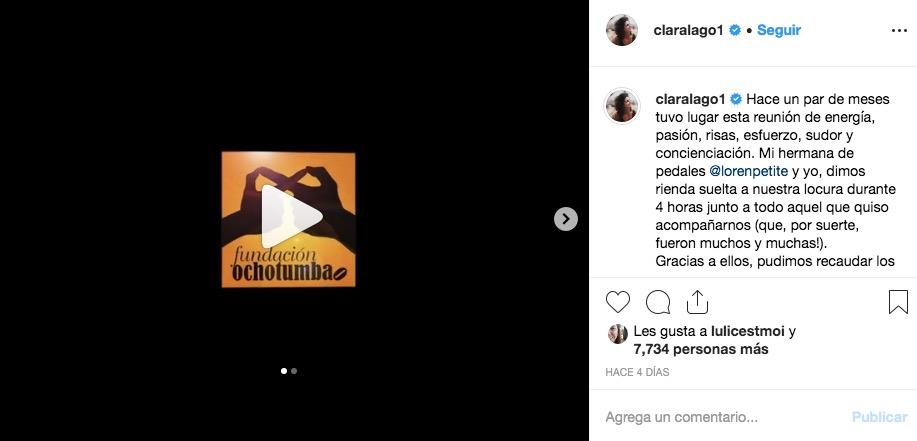View the lulicestmoi profile from likes
Screen dimensions: 917x441
click(747, 332)
